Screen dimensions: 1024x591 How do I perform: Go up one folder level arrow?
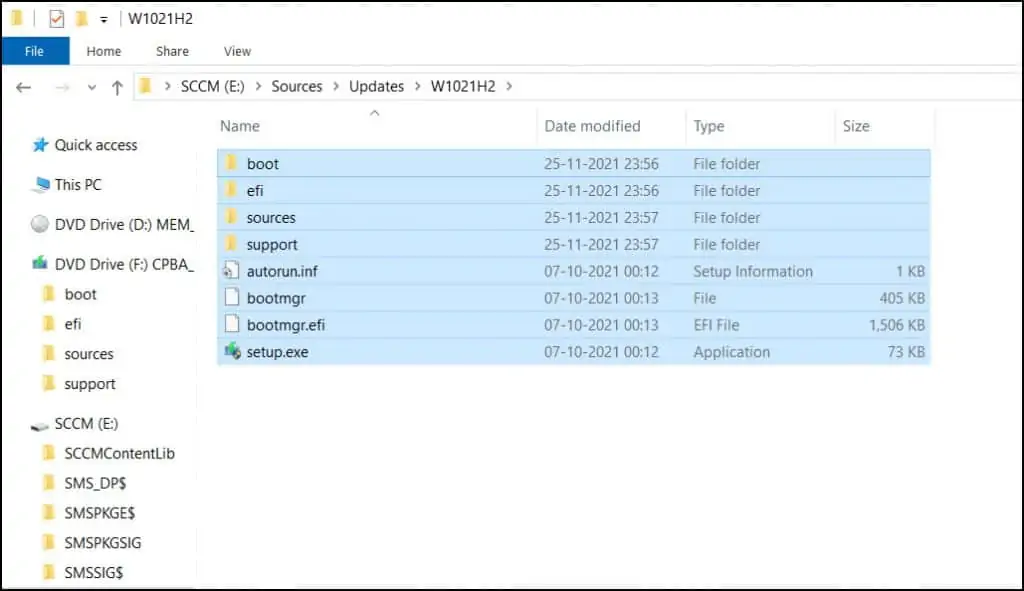coord(118,87)
